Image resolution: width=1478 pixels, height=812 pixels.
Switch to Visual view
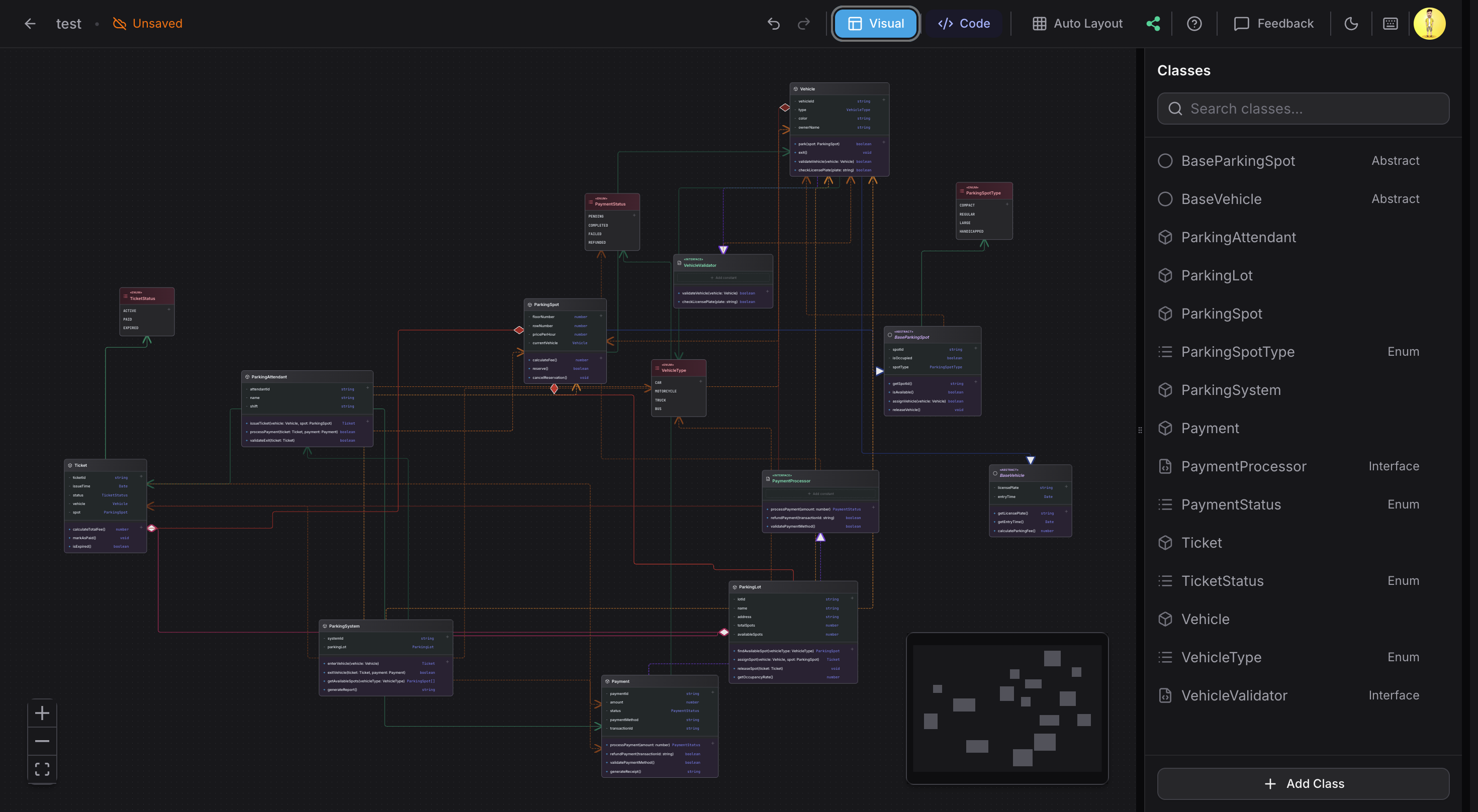[x=876, y=24]
